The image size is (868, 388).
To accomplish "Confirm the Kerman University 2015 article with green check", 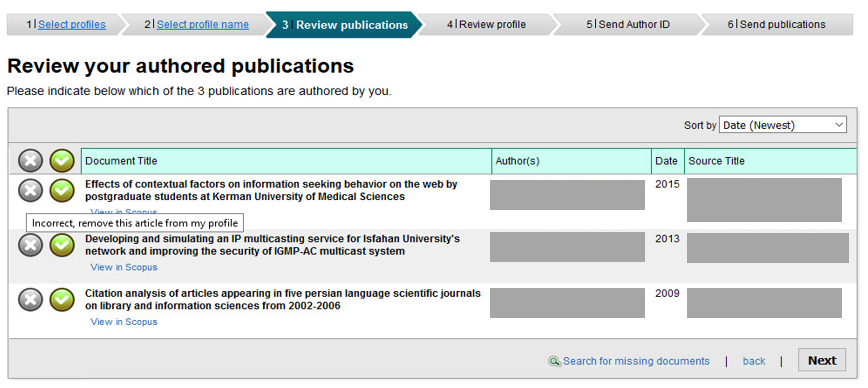I will 61,190.
